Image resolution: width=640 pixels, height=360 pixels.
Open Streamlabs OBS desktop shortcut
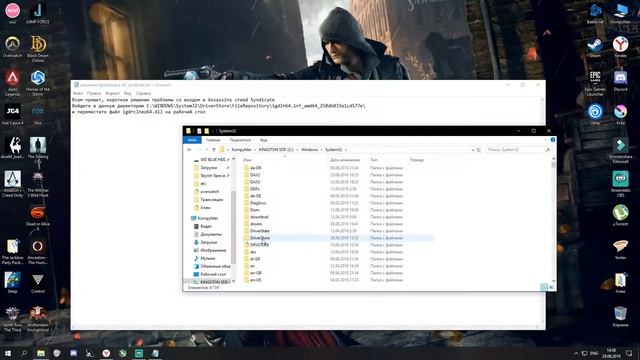click(620, 184)
